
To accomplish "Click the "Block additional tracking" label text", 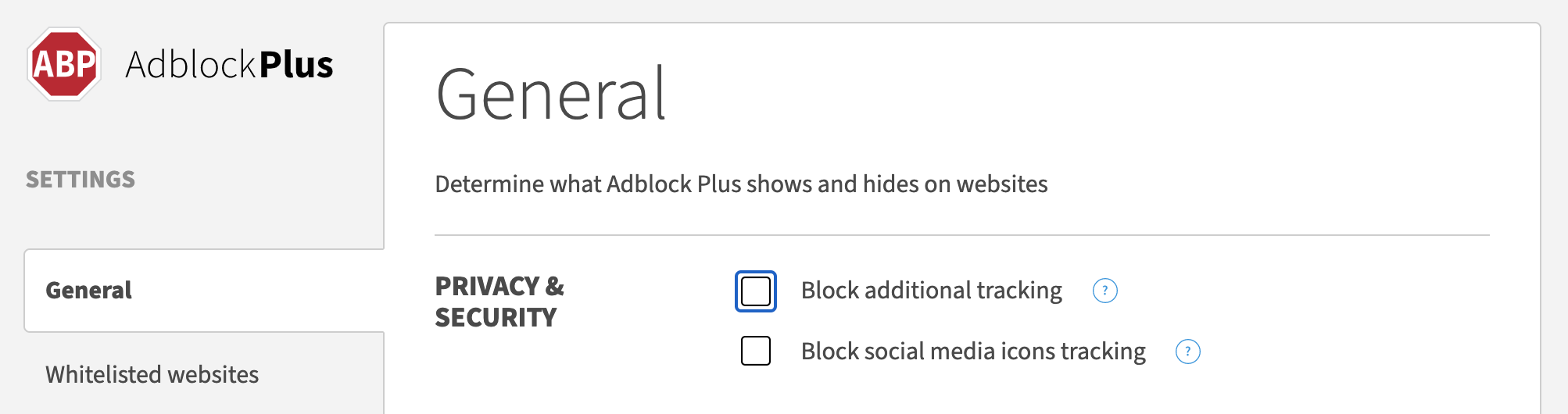I will click(931, 291).
